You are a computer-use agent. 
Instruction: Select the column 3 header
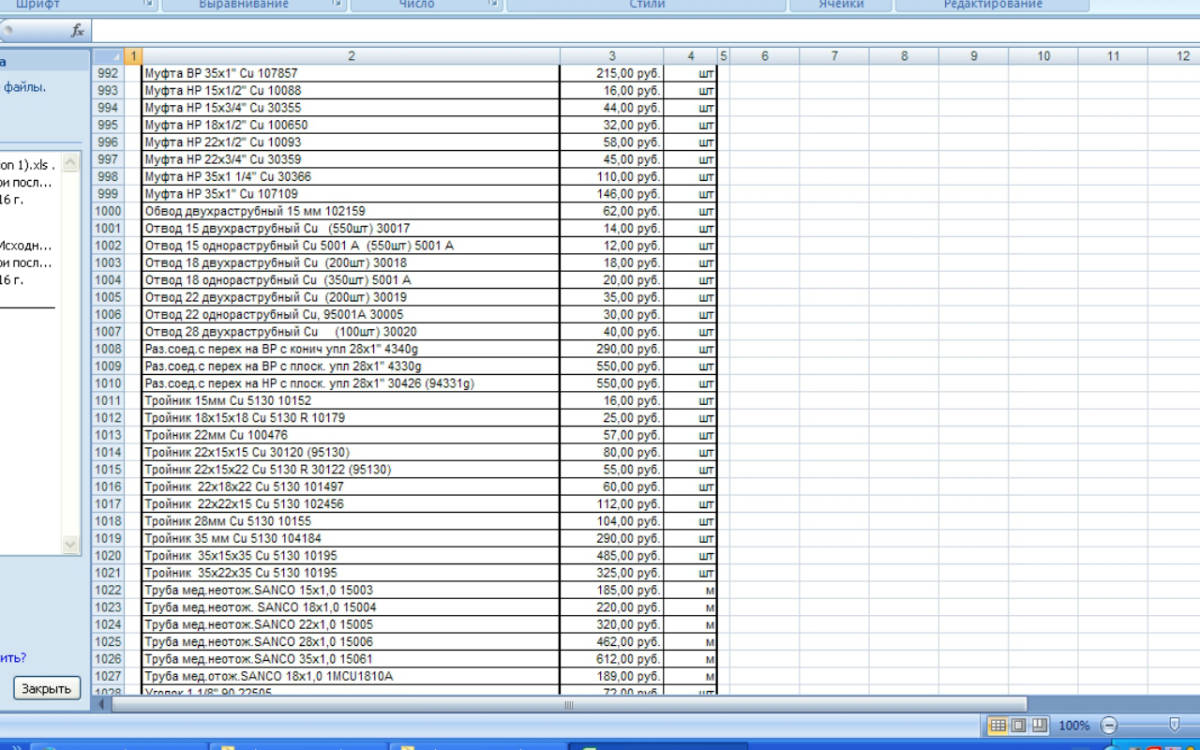click(611, 56)
